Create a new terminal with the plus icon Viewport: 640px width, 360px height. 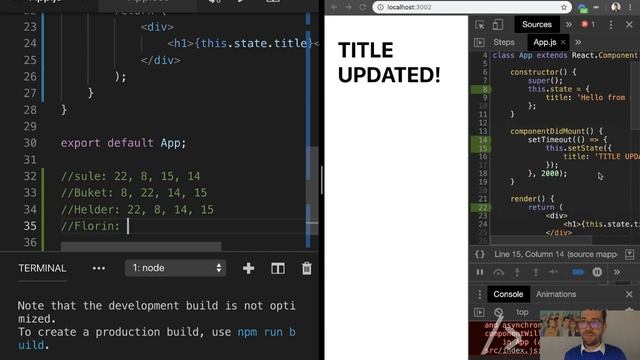click(248, 268)
